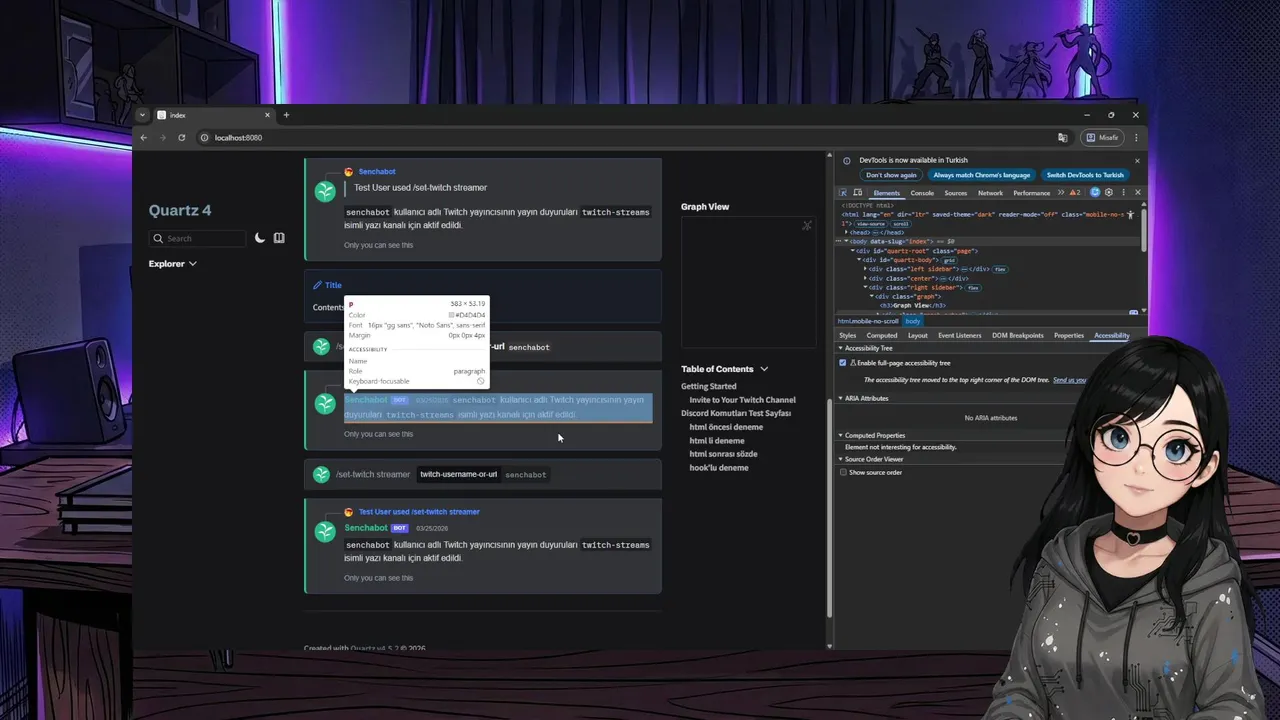Viewport: 1280px width, 720px height.
Task: Expand the left sidebar div node
Action: click(865, 269)
